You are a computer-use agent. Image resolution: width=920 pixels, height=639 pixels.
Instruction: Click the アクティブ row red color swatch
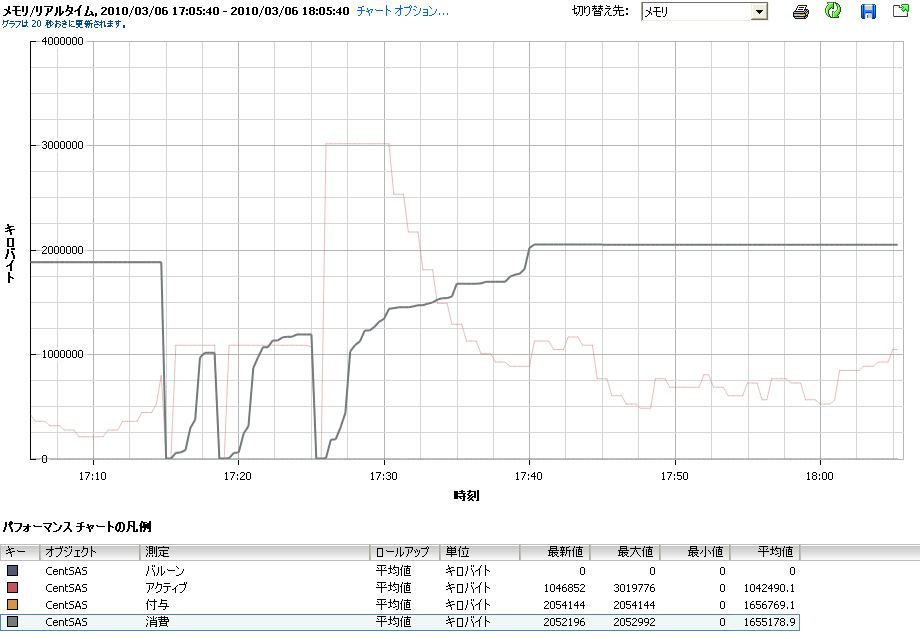[x=13, y=587]
